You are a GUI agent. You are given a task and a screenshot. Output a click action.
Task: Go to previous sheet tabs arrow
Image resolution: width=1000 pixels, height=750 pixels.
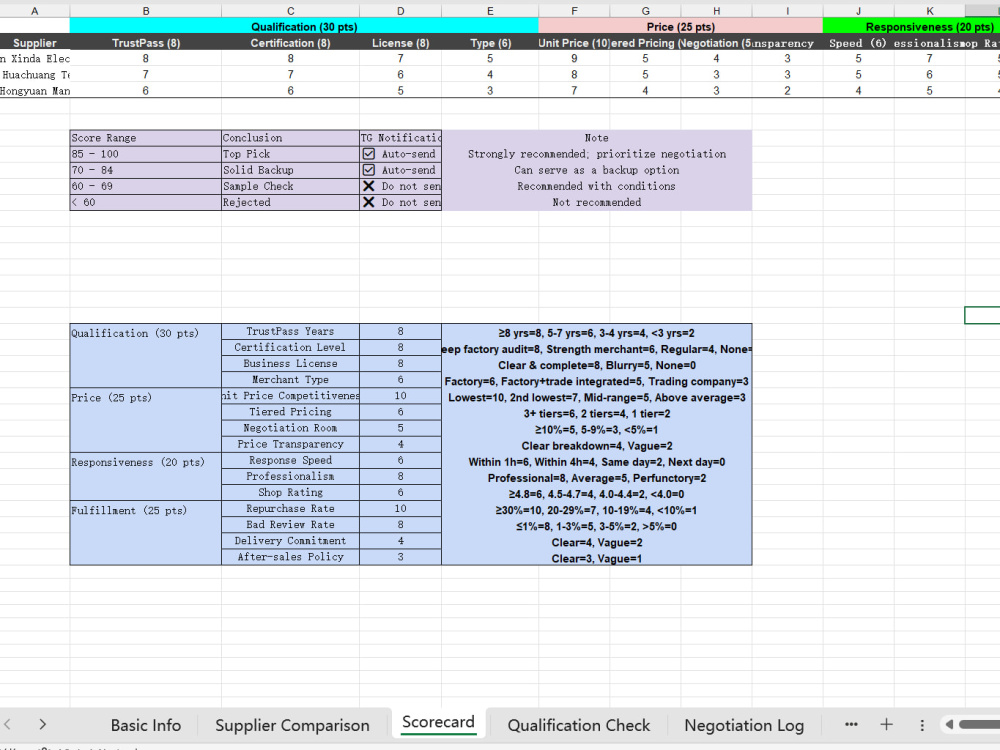(x=8, y=724)
